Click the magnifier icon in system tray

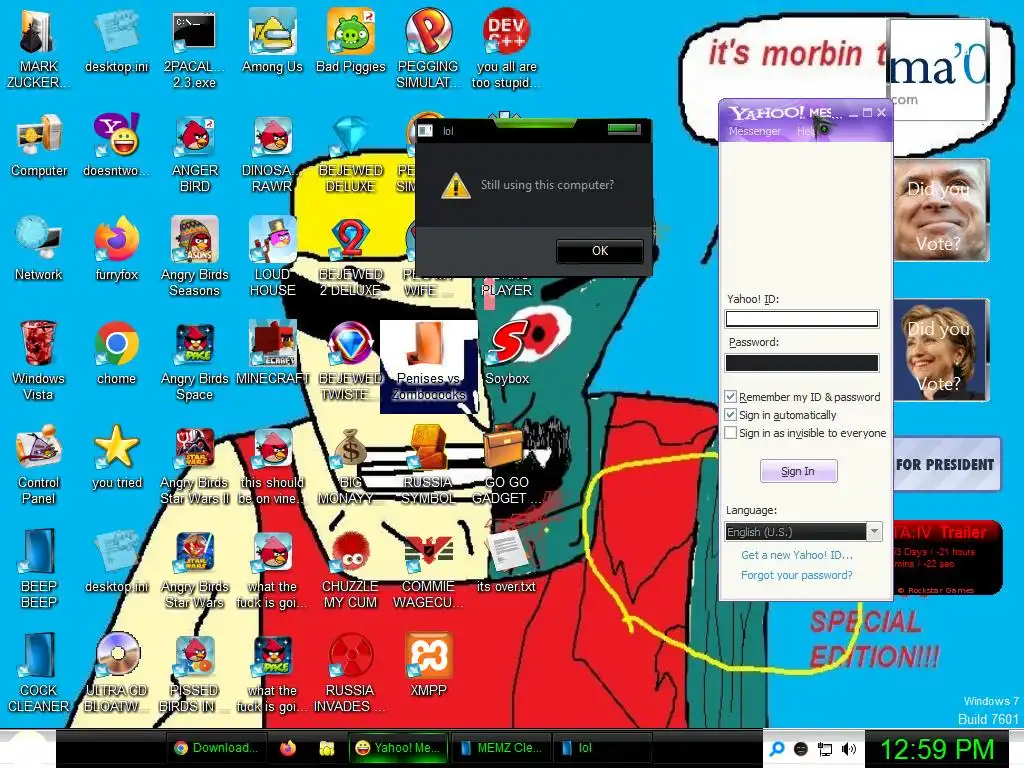coord(777,749)
